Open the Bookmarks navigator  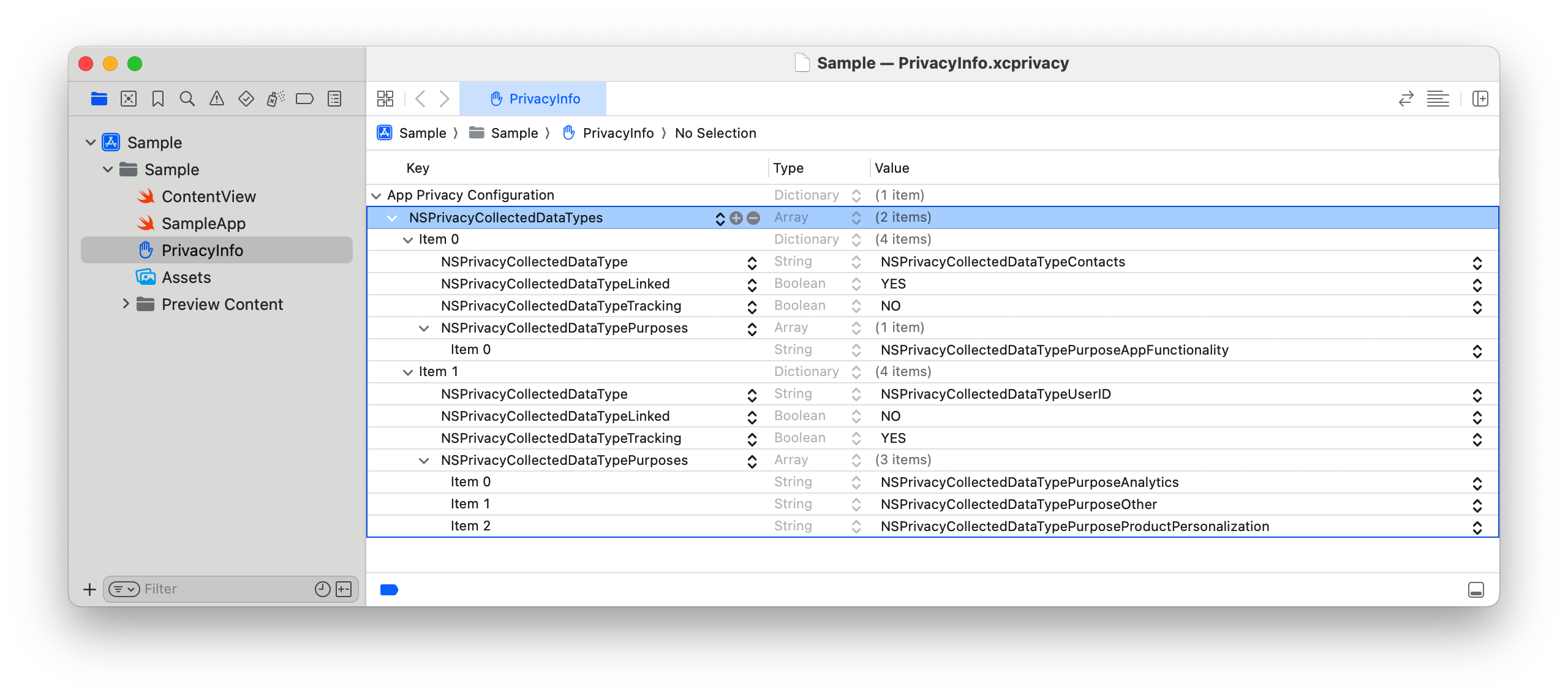point(158,98)
